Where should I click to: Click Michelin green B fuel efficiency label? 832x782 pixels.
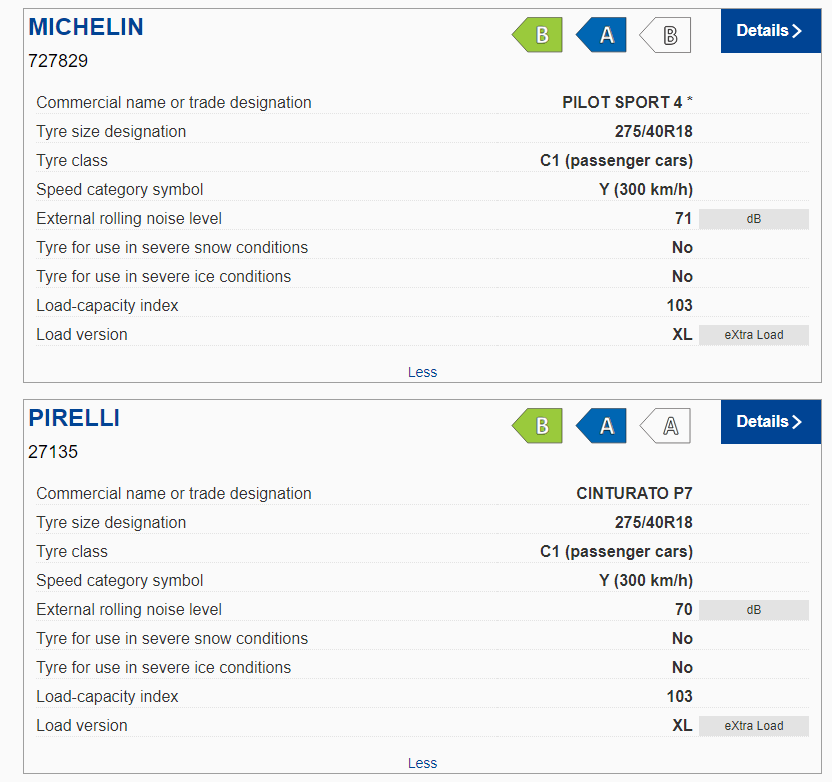[537, 35]
